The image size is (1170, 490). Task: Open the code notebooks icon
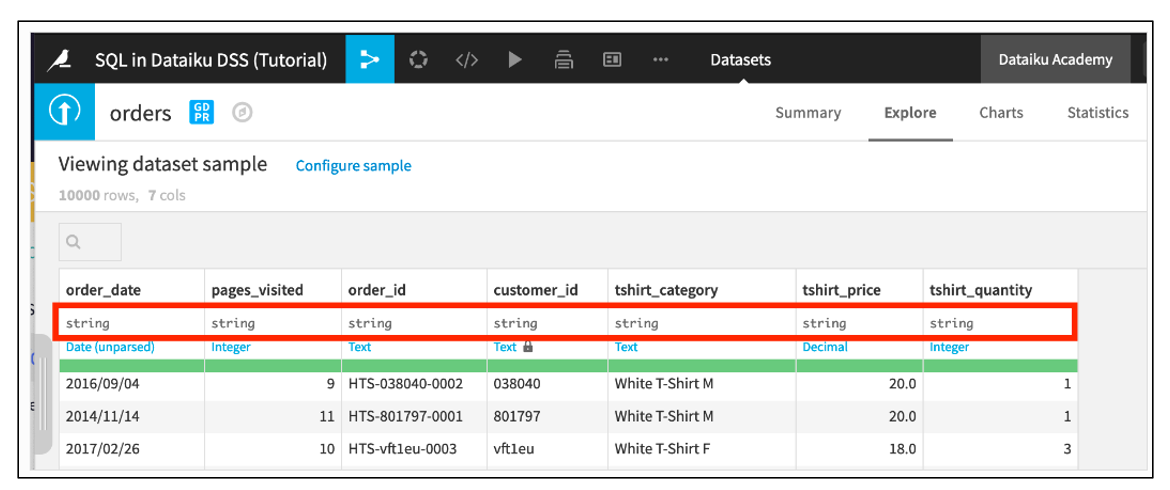pyautogui.click(x=466, y=60)
